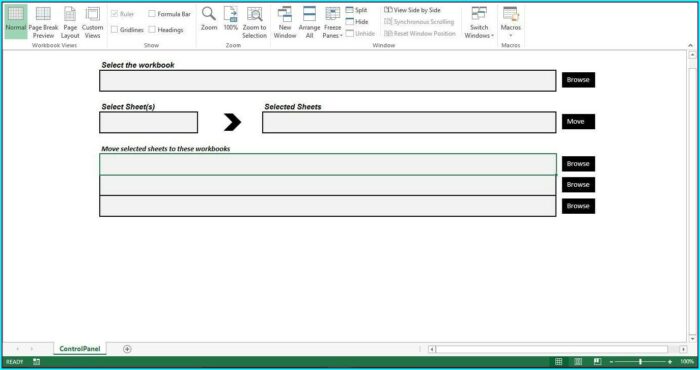The image size is (700, 370).
Task: Click the Unhide window option
Action: [x=360, y=33]
